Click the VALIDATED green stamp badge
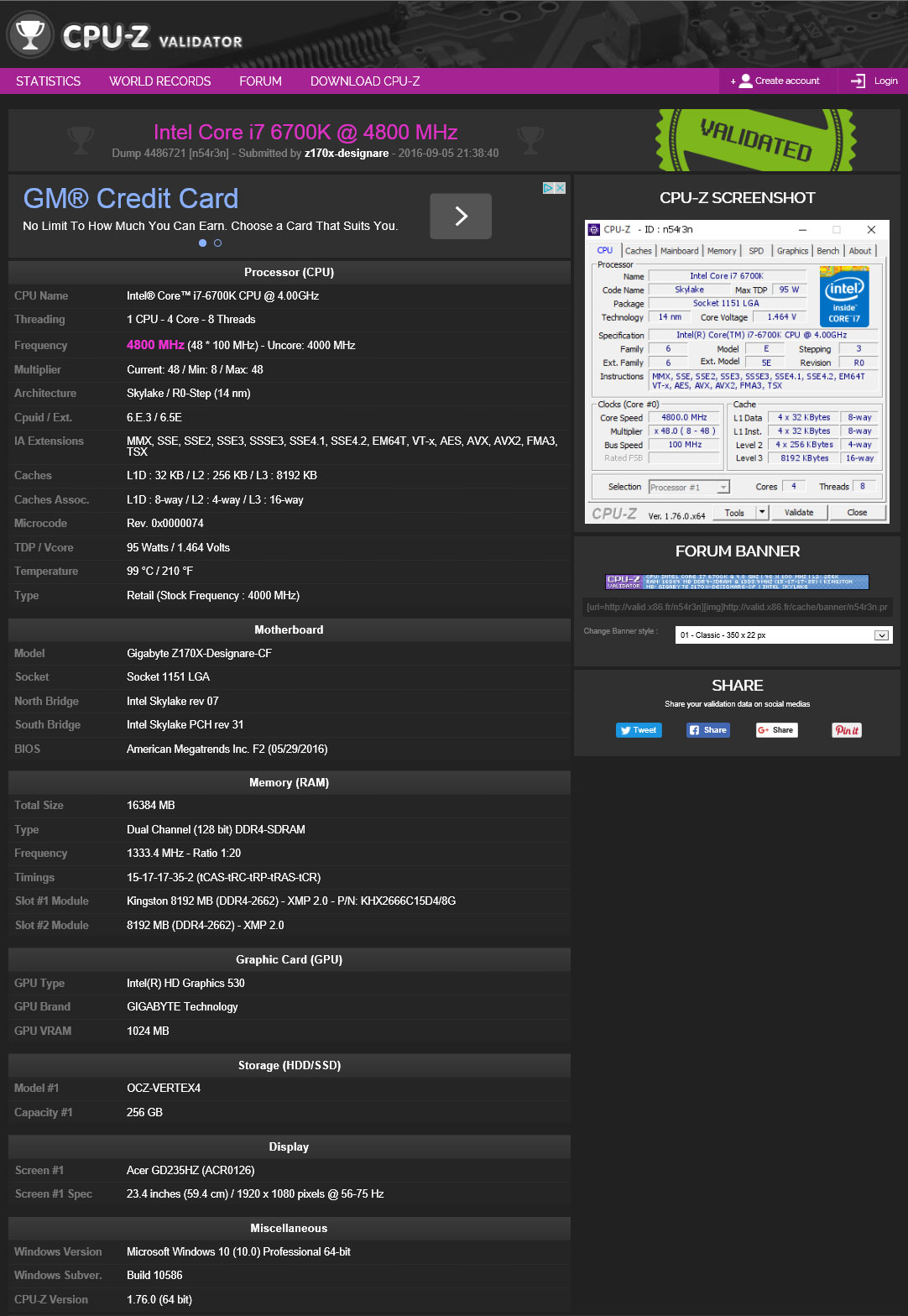 tap(755, 139)
